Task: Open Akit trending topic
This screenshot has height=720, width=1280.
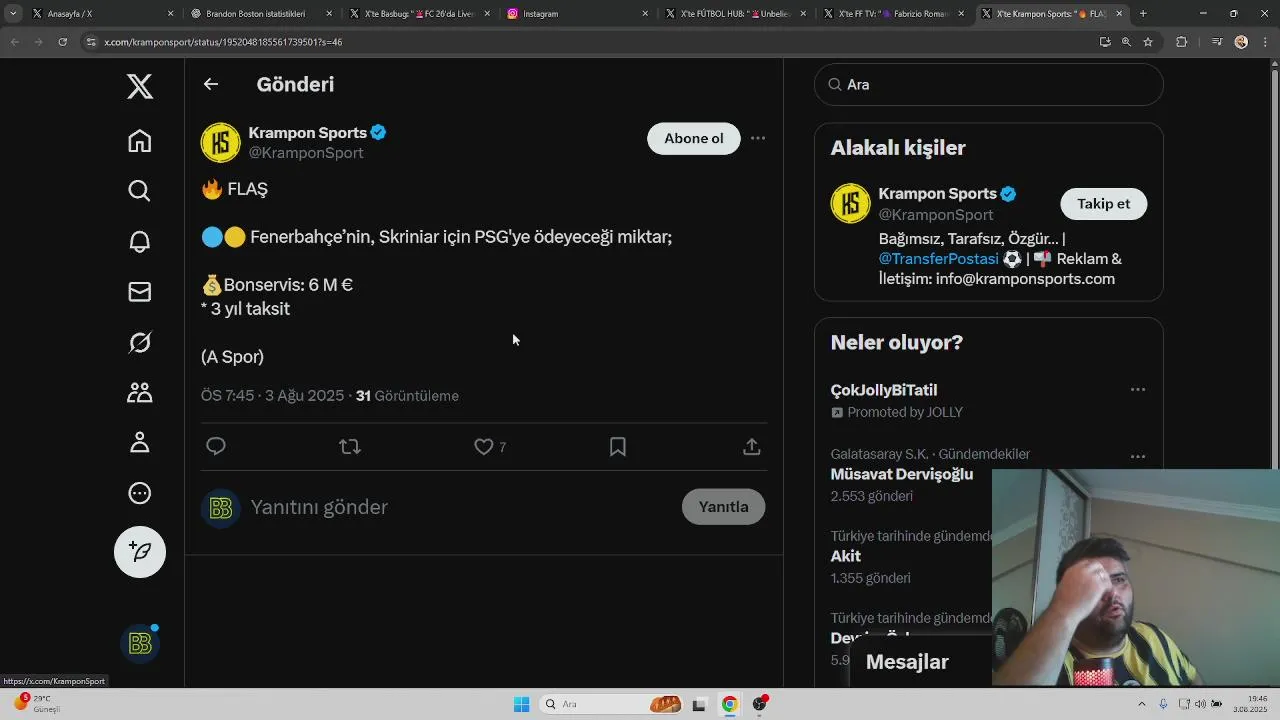Action: coord(846,556)
